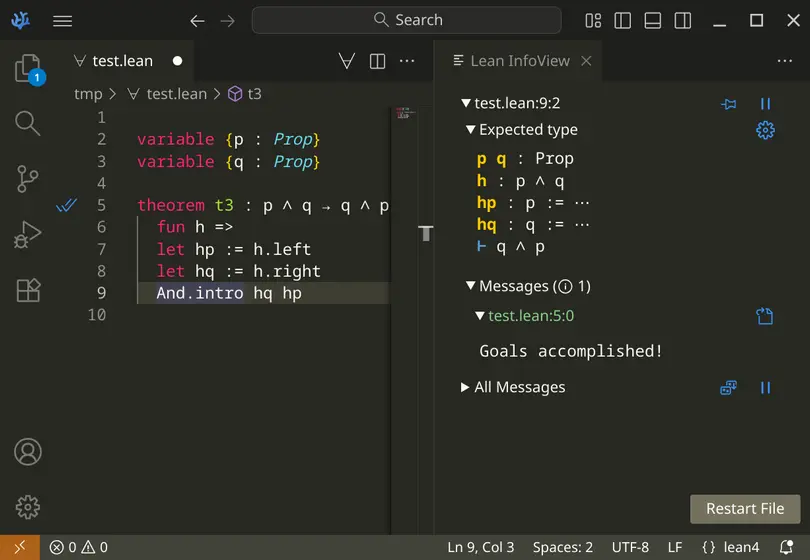Open the Lean 4 ∀ menu in editor toolbar
This screenshot has height=560, width=810.
coord(347,61)
